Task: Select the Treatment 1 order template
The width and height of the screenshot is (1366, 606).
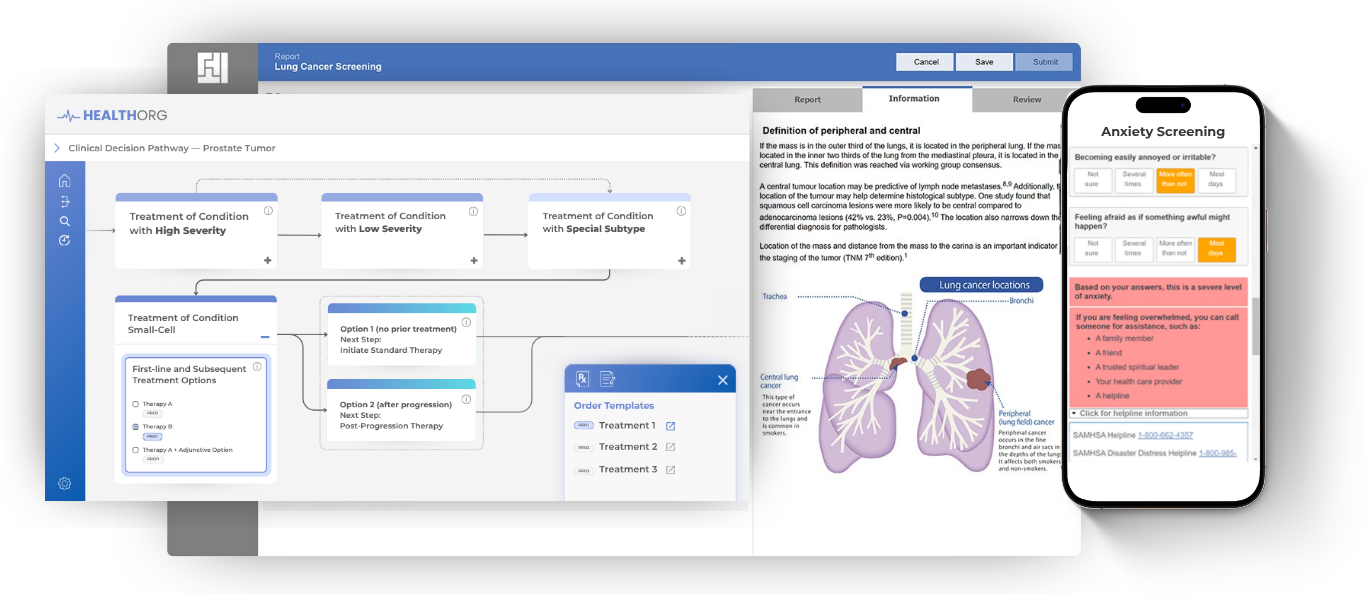Action: click(626, 426)
